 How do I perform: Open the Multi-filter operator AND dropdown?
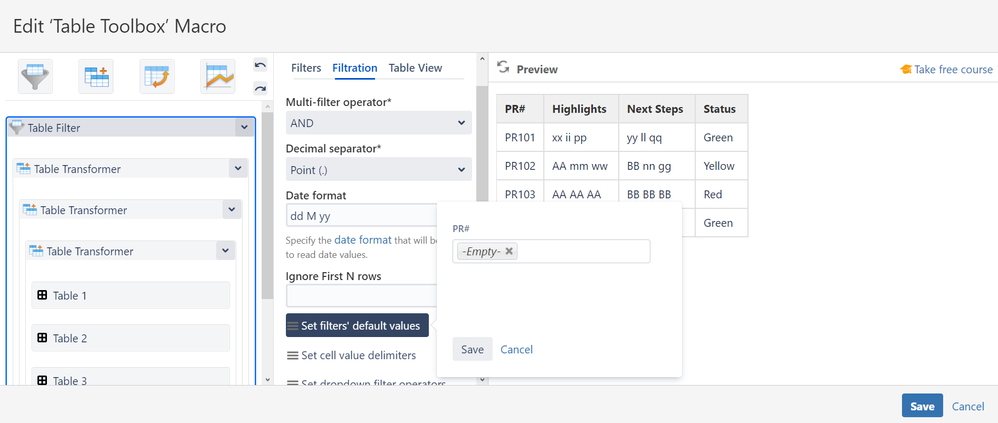[x=378, y=123]
